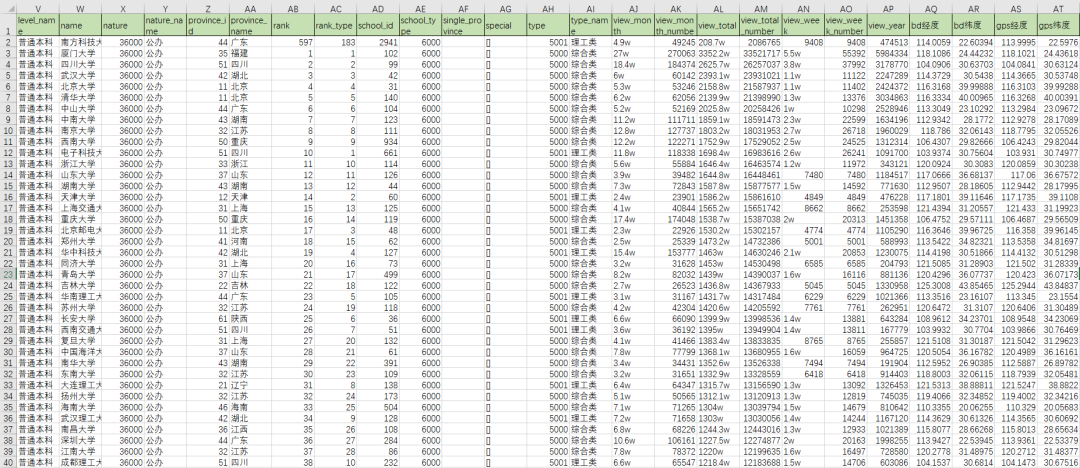Click the single_province header cell
The height and width of the screenshot is (468, 1080).
pos(462,25)
